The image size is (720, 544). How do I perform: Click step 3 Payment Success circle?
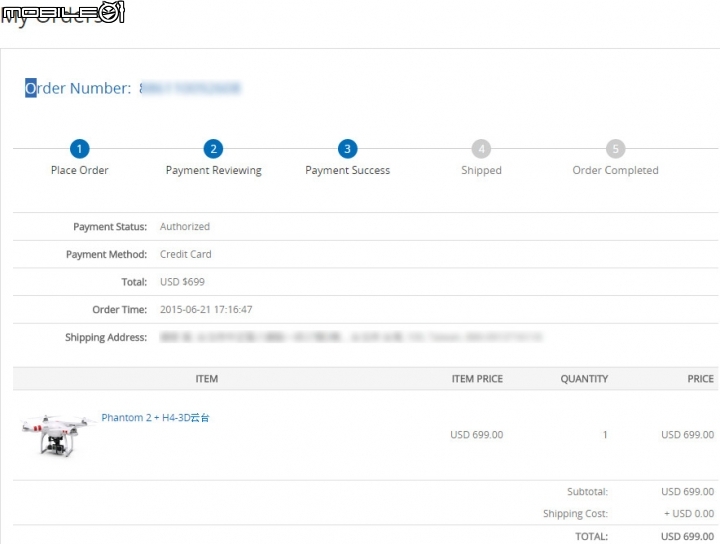tap(348, 149)
